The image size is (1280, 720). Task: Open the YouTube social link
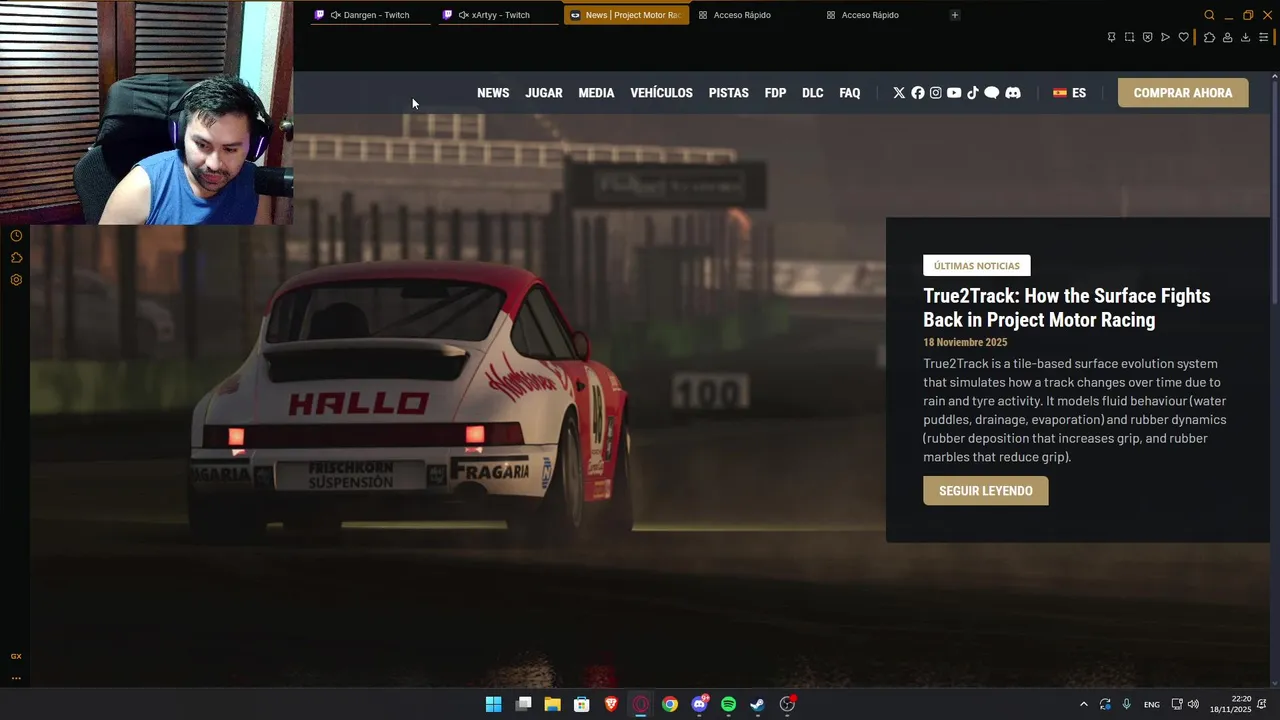(x=954, y=93)
